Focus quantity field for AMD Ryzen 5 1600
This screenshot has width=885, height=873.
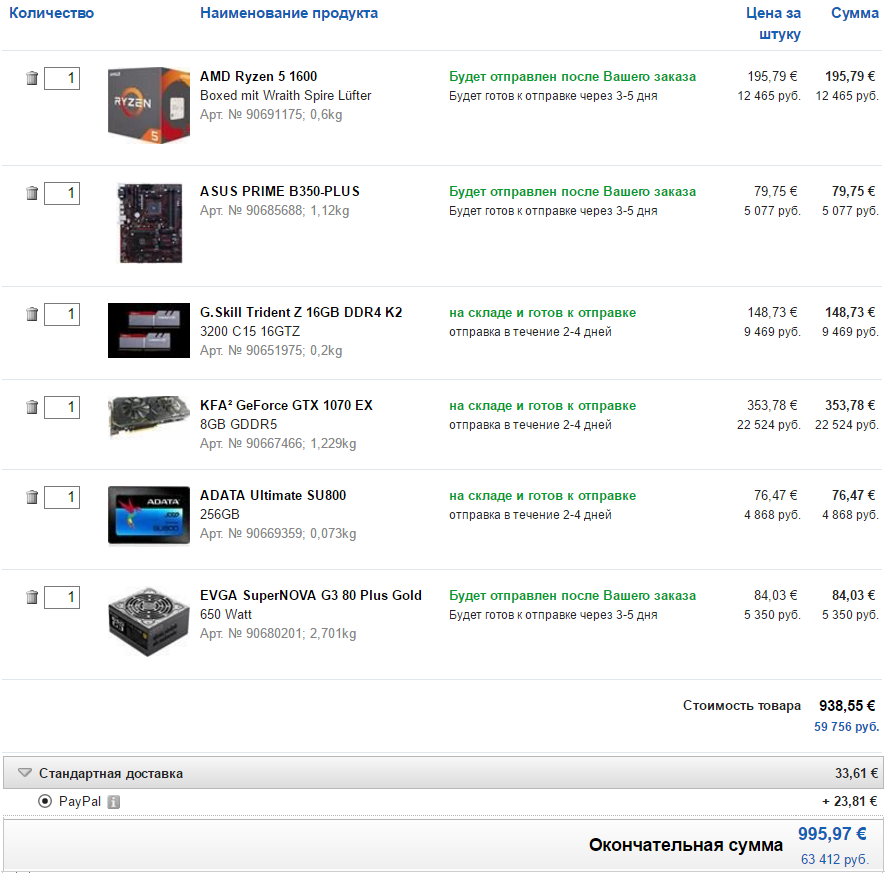point(62,78)
